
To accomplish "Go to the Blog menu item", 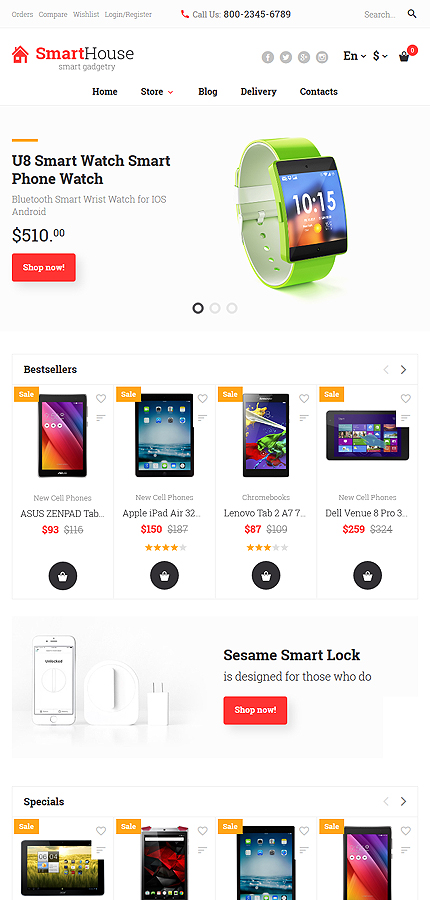I will click(x=208, y=92).
